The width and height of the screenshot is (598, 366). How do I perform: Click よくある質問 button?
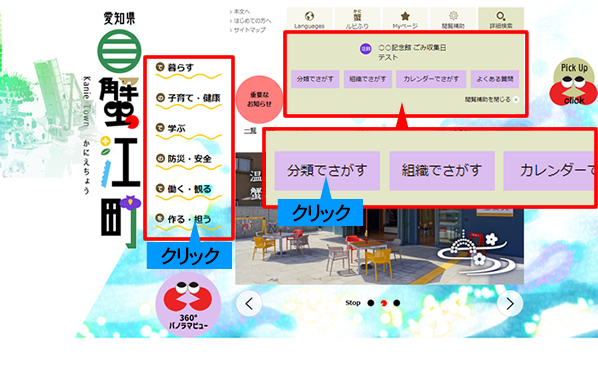[495, 79]
